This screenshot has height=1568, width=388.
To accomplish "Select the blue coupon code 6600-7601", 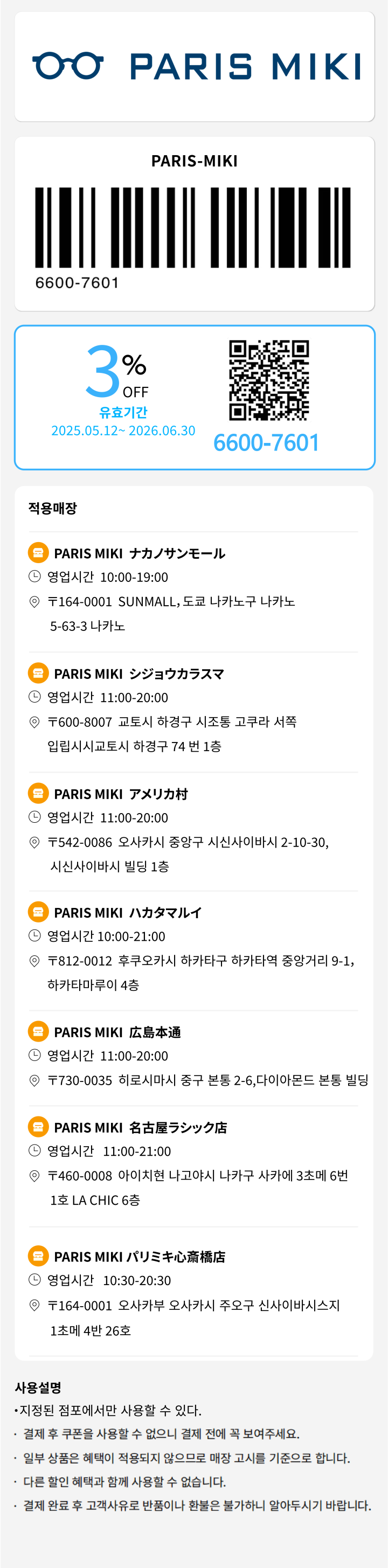I will tap(266, 442).
